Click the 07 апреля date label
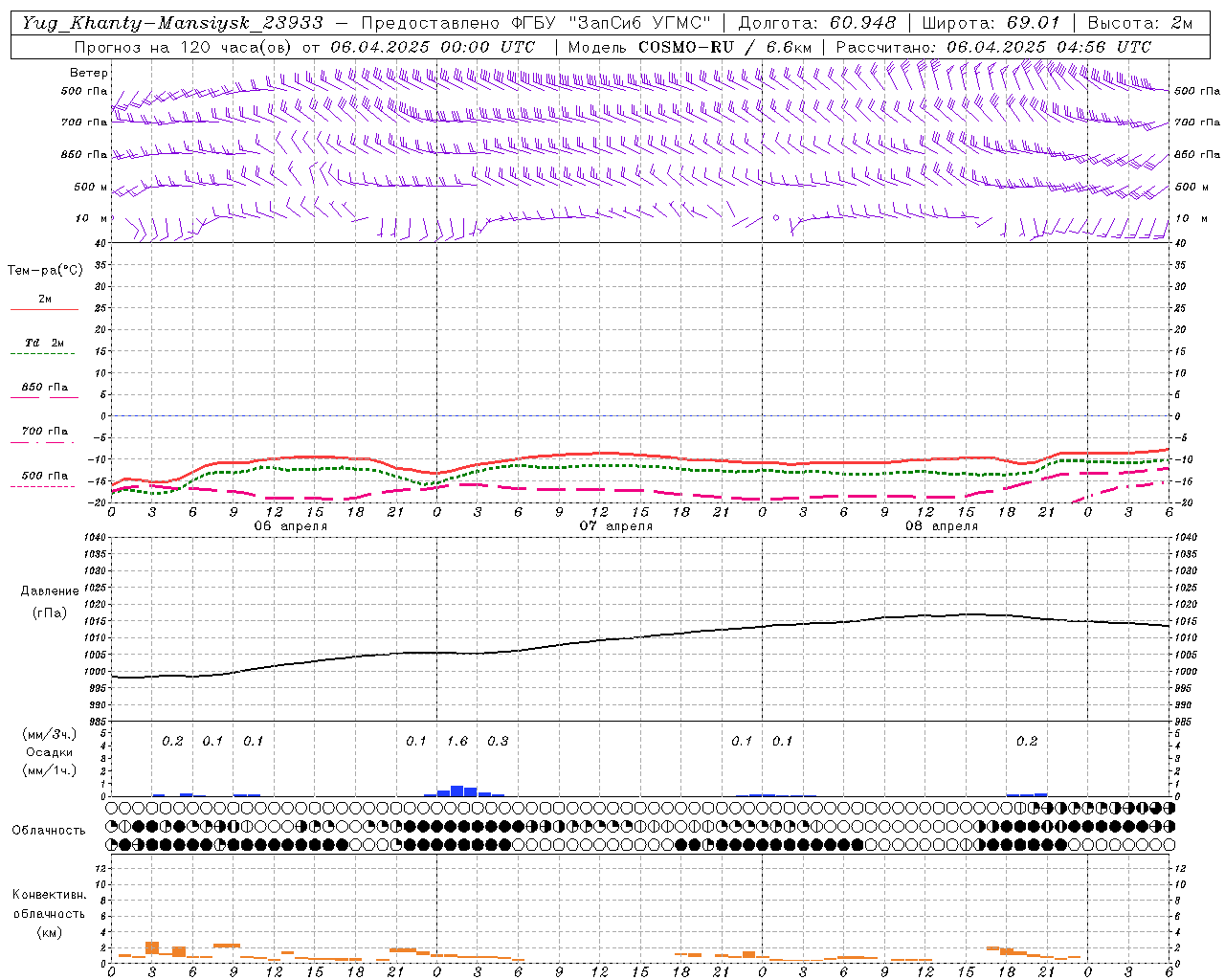 616,526
